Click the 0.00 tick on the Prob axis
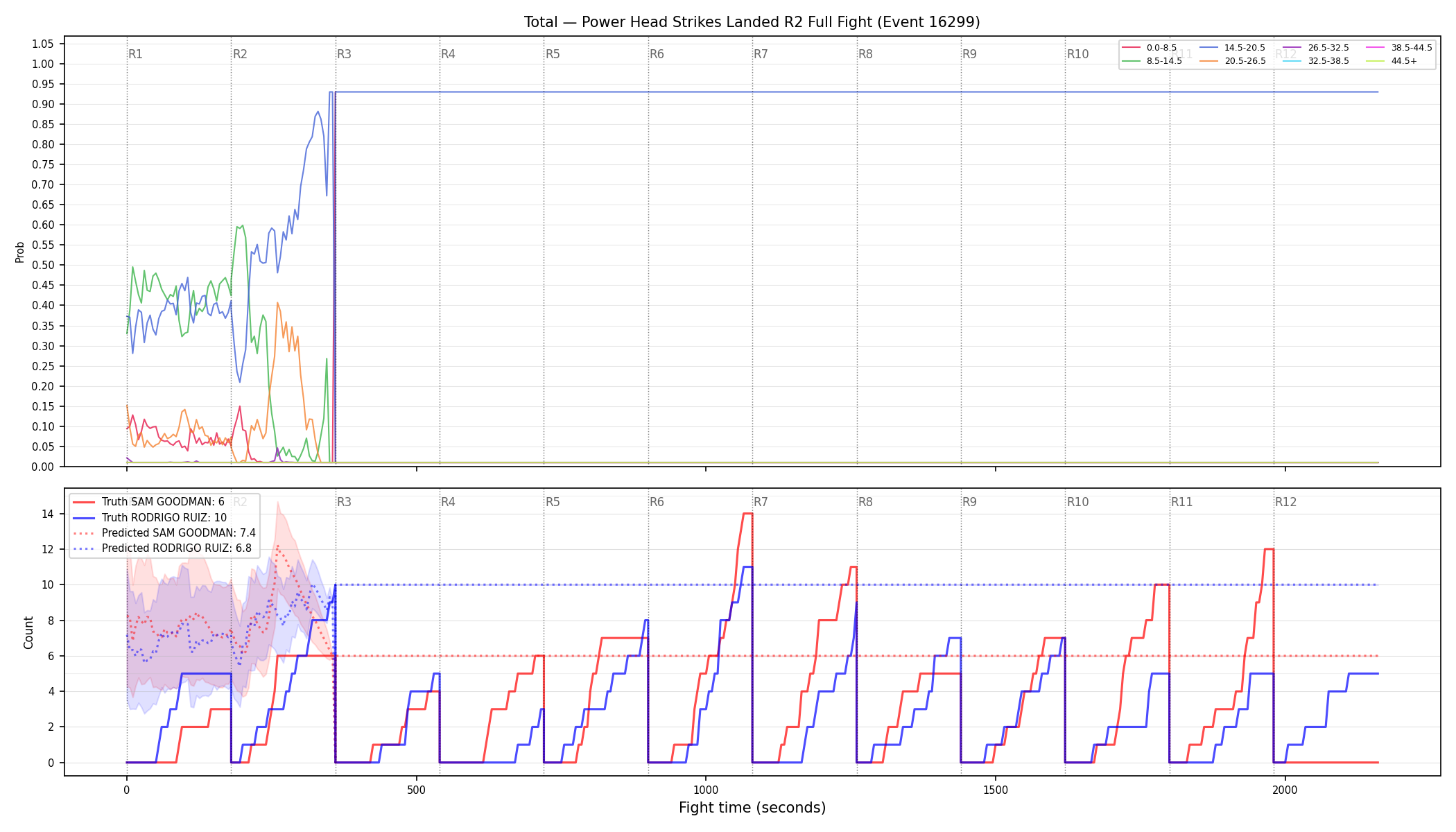This screenshot has width=1456, height=832. click(x=42, y=467)
